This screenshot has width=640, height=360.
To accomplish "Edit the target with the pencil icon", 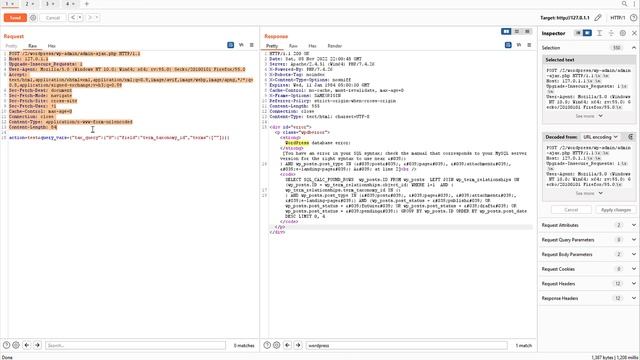I will (x=598, y=18).
